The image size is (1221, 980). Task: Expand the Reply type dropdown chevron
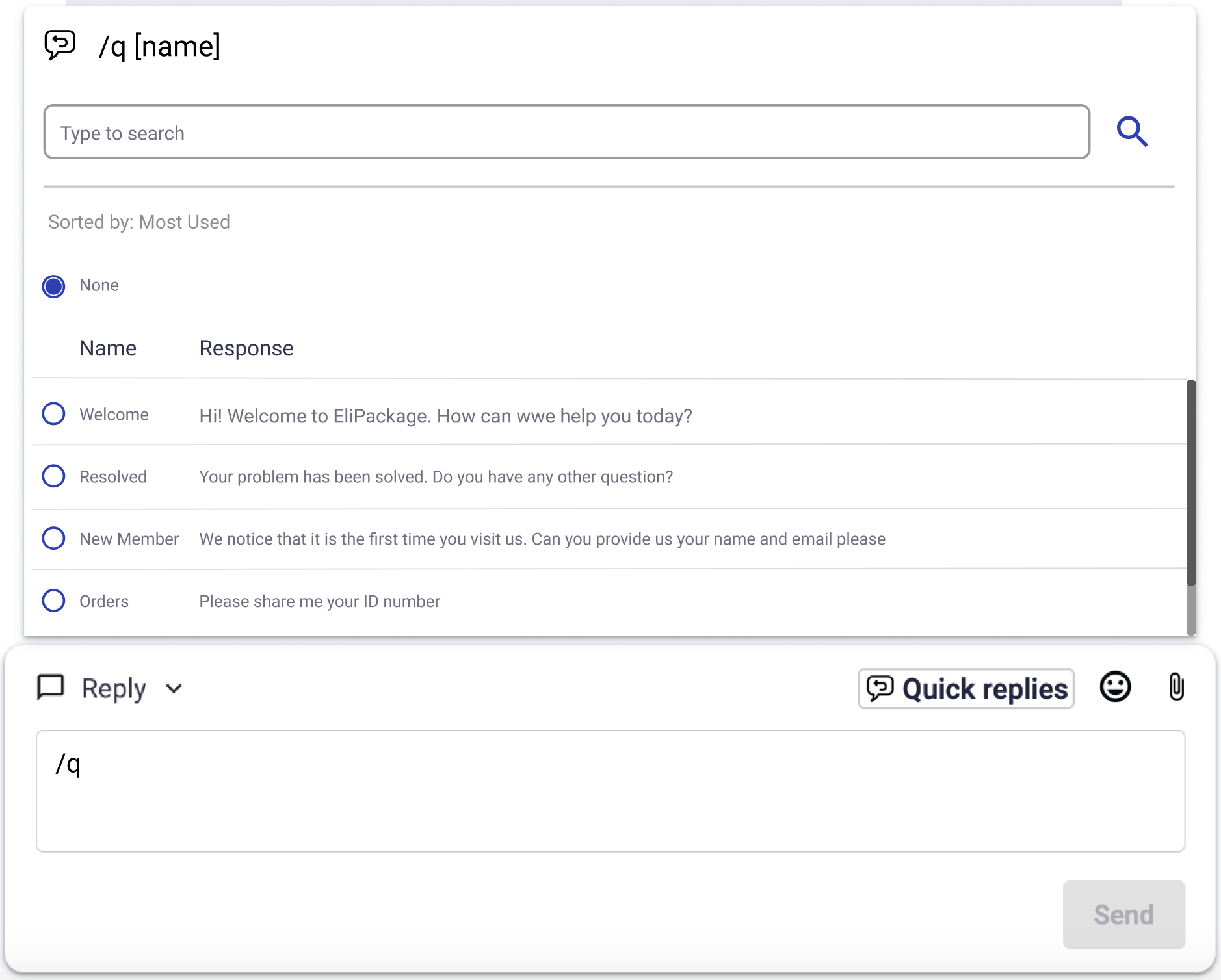[x=174, y=688]
